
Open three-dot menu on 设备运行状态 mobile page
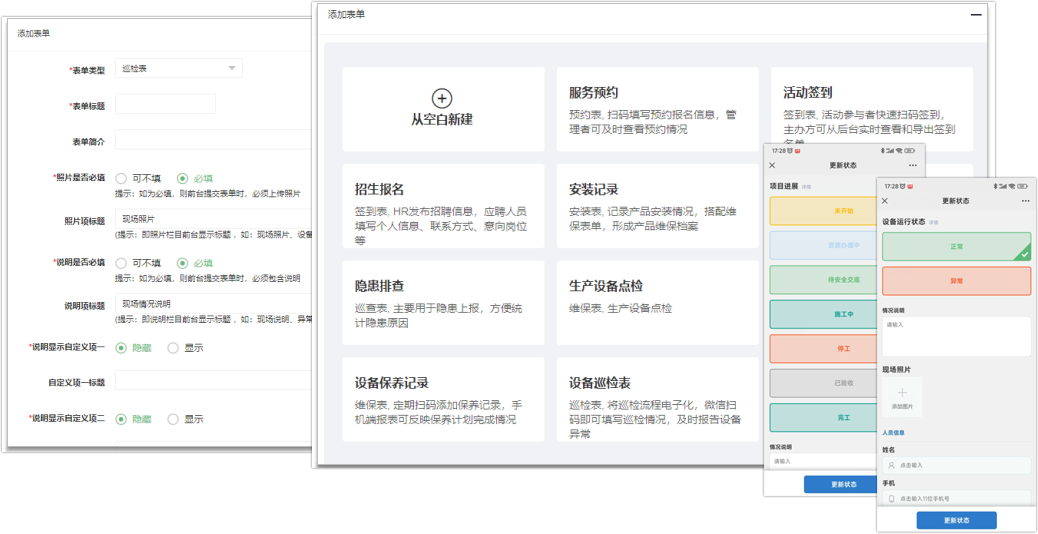(x=1023, y=201)
